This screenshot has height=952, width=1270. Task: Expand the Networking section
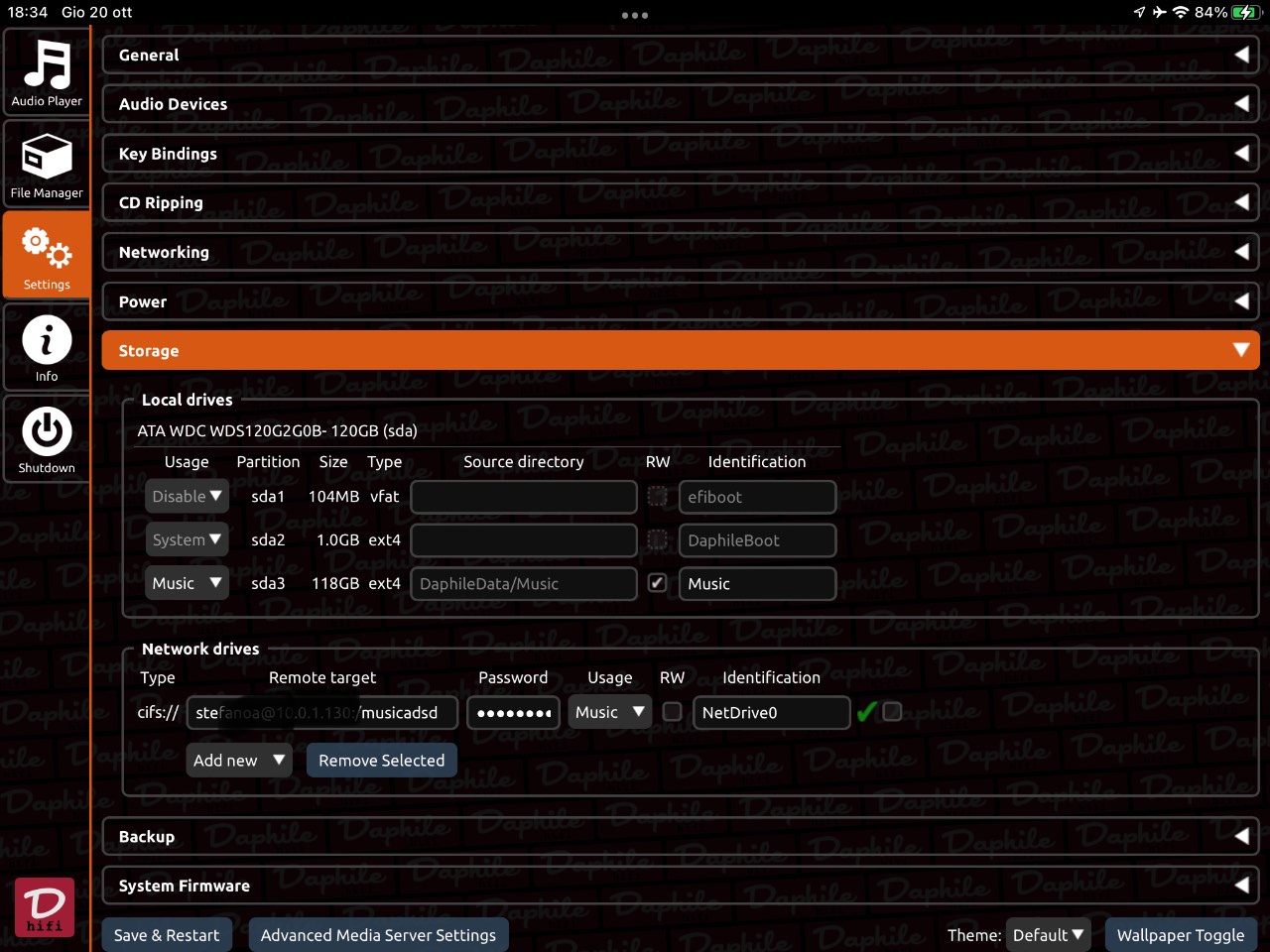[x=681, y=252]
